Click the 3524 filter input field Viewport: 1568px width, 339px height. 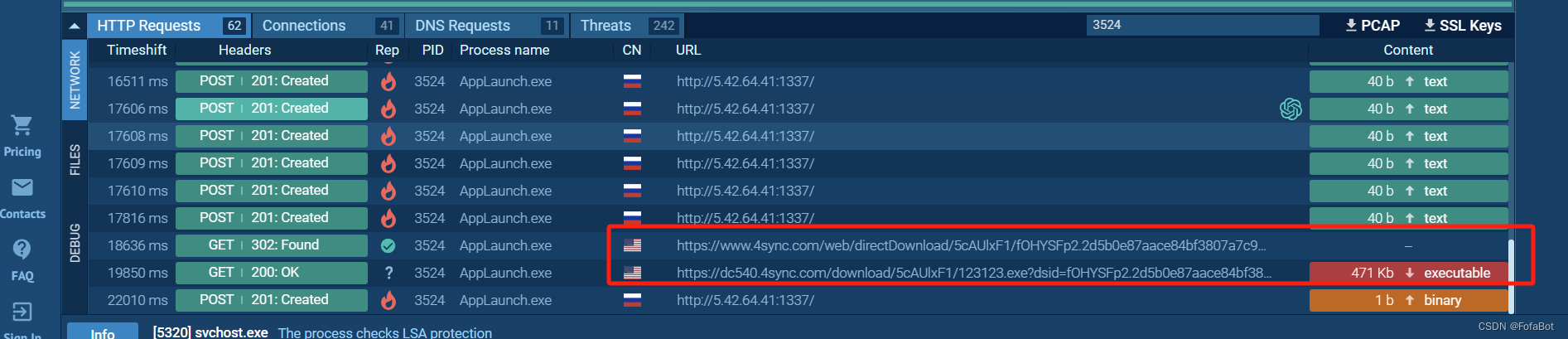1202,25
